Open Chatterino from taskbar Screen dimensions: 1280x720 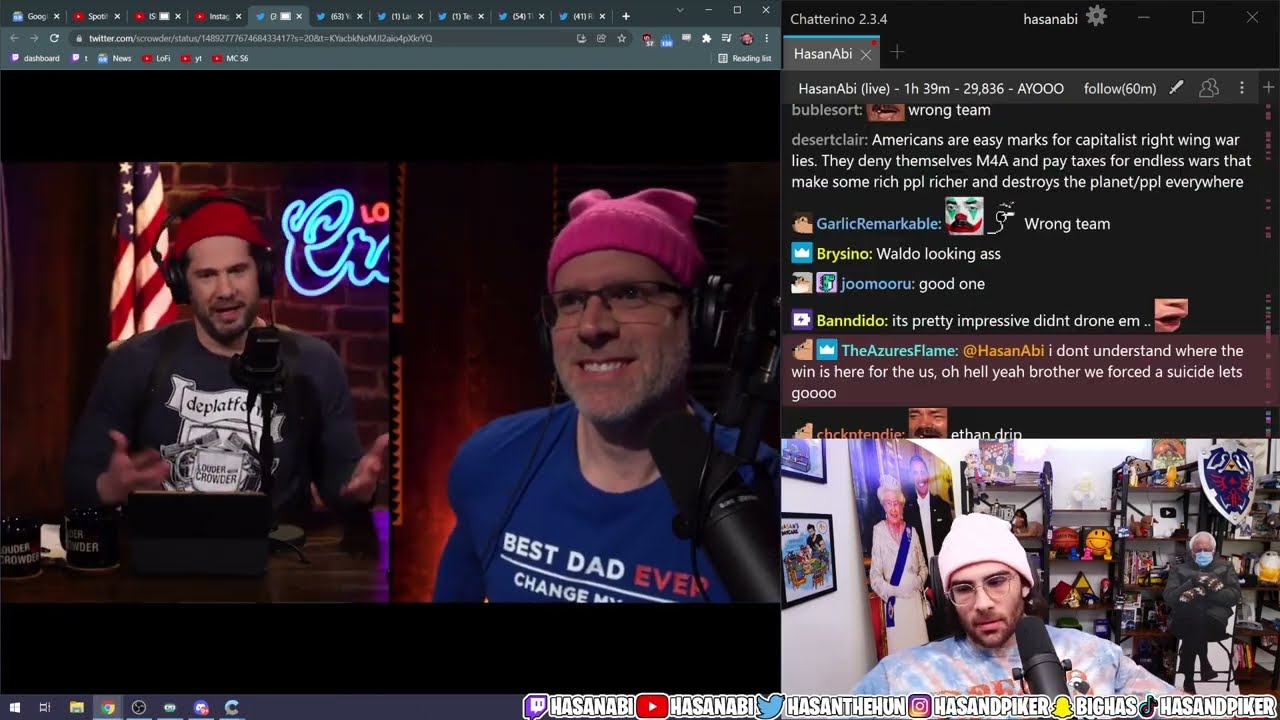point(232,707)
